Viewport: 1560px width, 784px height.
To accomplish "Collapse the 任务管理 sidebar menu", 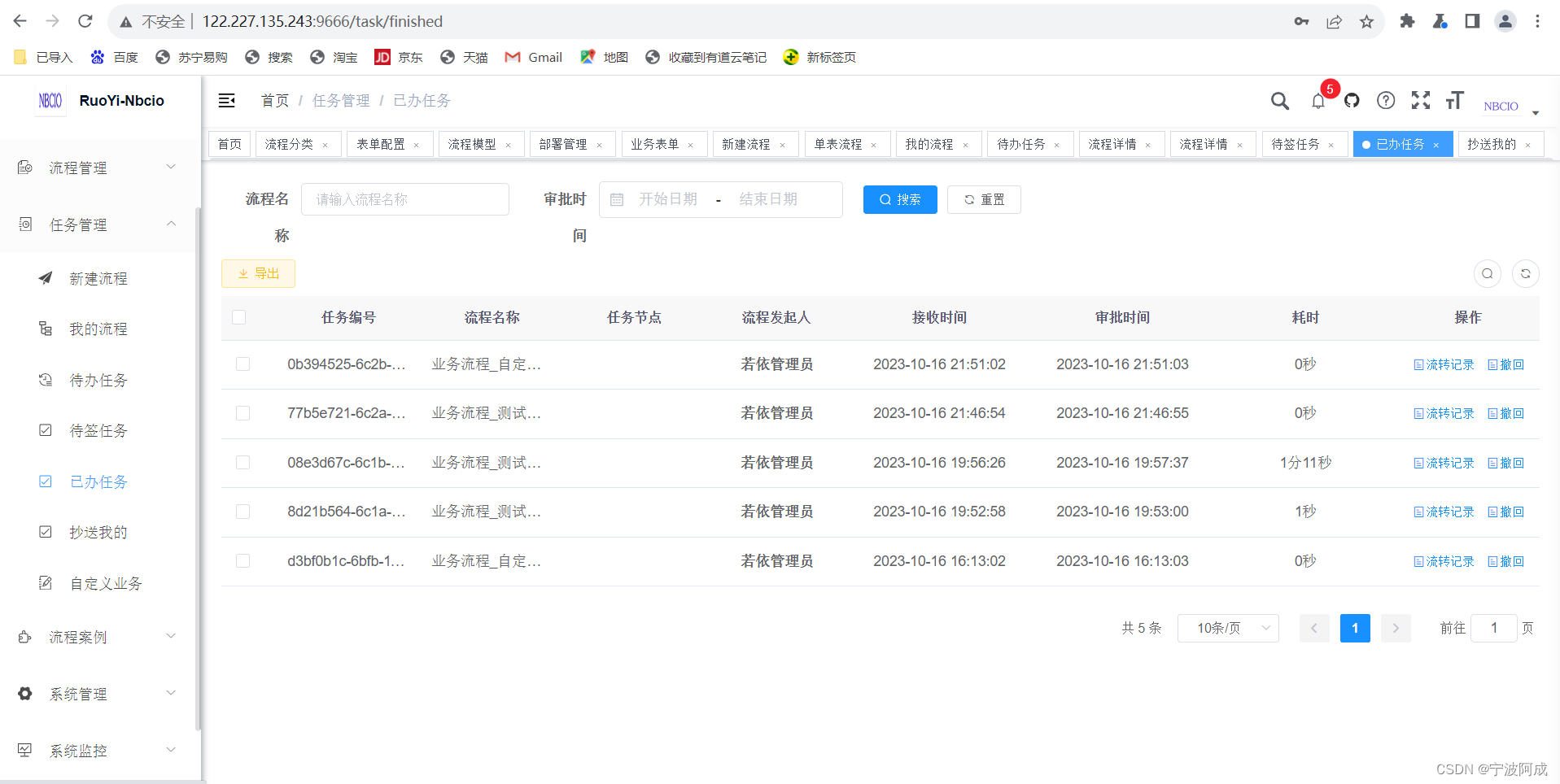I will coord(98,224).
